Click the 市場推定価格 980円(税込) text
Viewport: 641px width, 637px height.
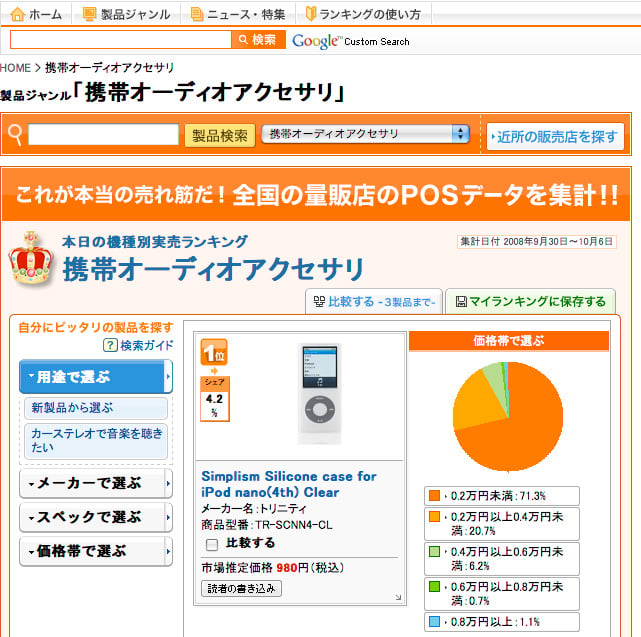(273, 568)
